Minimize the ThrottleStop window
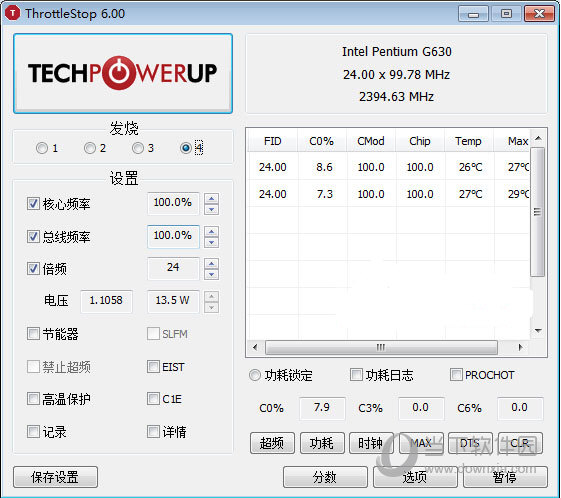The height and width of the screenshot is (498, 561). (x=473, y=14)
